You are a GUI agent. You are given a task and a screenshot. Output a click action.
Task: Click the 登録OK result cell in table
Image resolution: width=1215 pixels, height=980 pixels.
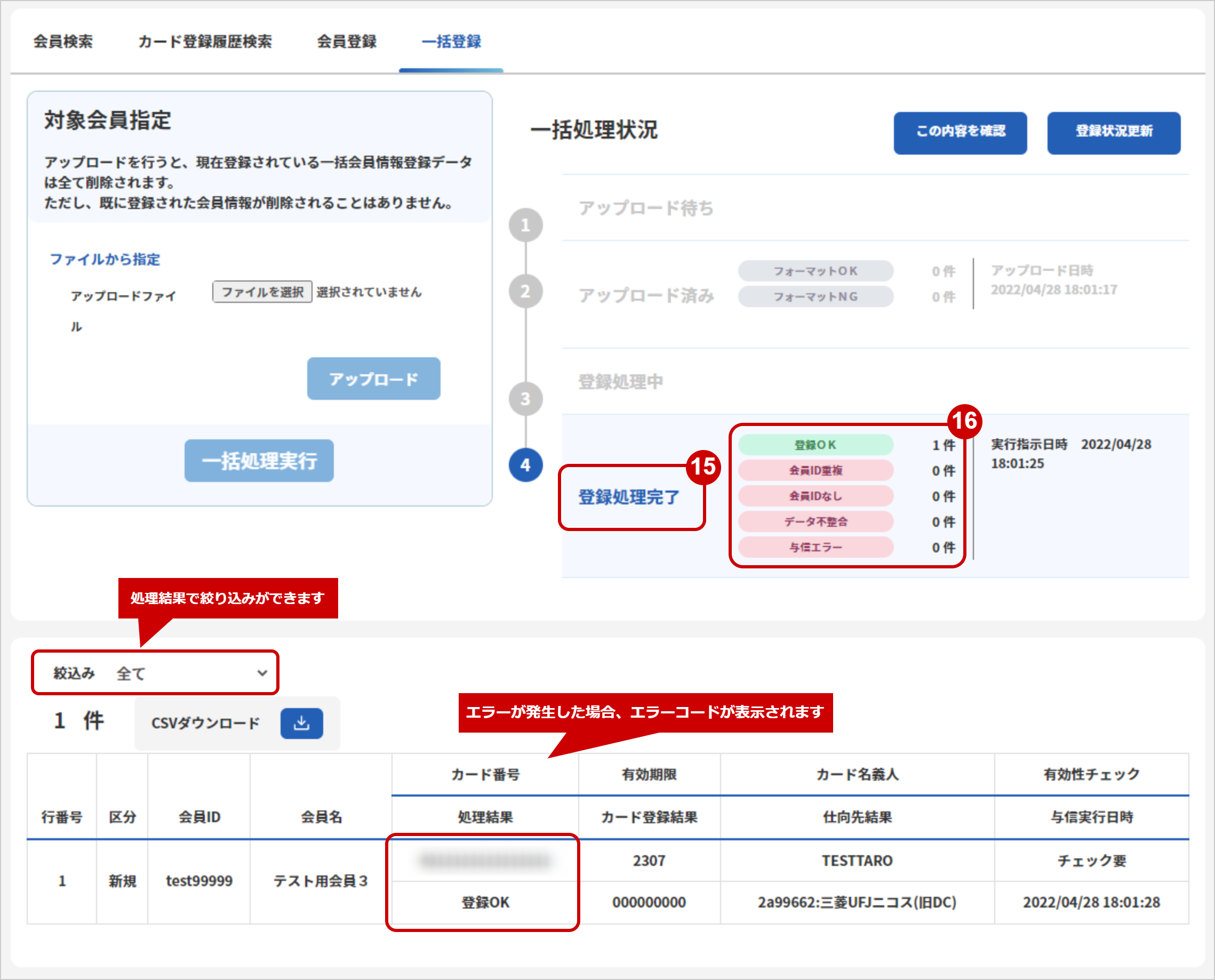[485, 903]
